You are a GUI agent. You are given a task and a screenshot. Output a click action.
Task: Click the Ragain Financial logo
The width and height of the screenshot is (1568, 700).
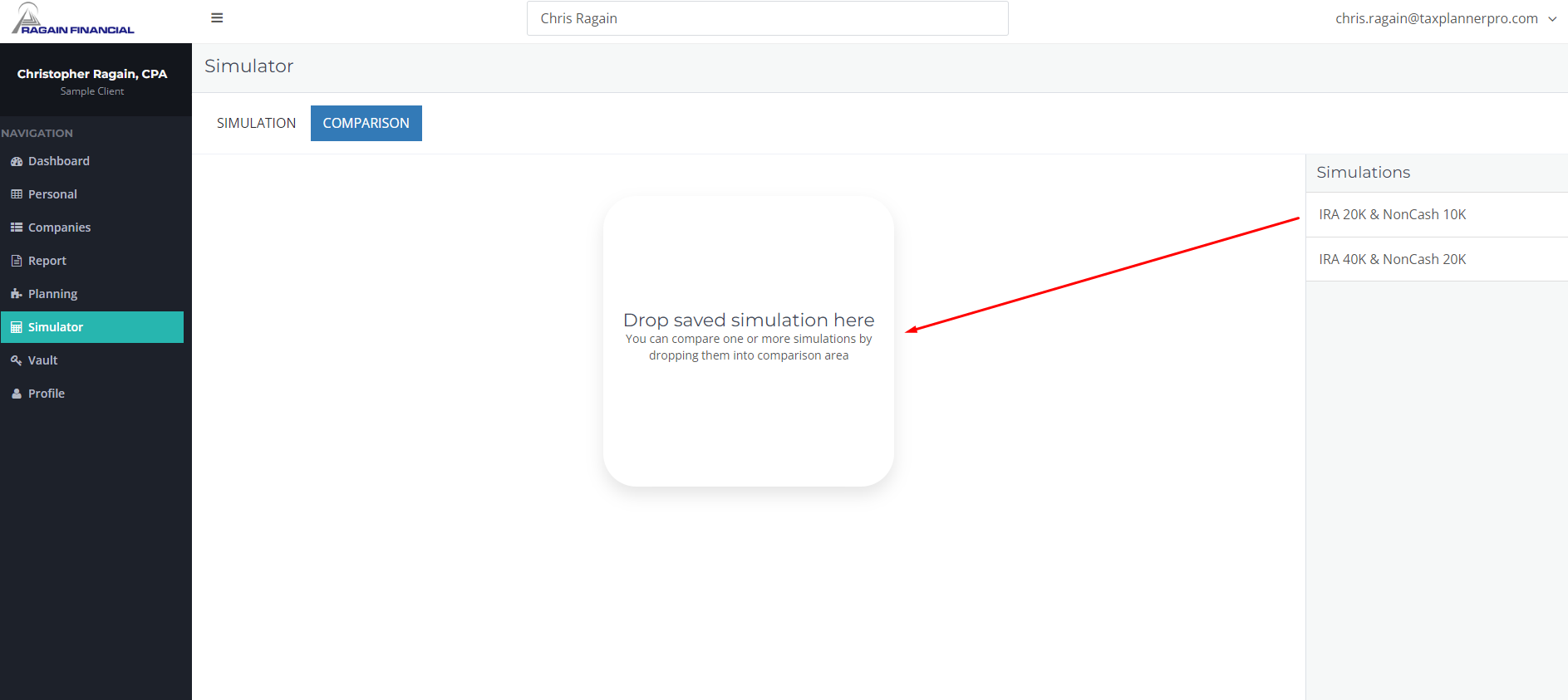click(x=73, y=19)
